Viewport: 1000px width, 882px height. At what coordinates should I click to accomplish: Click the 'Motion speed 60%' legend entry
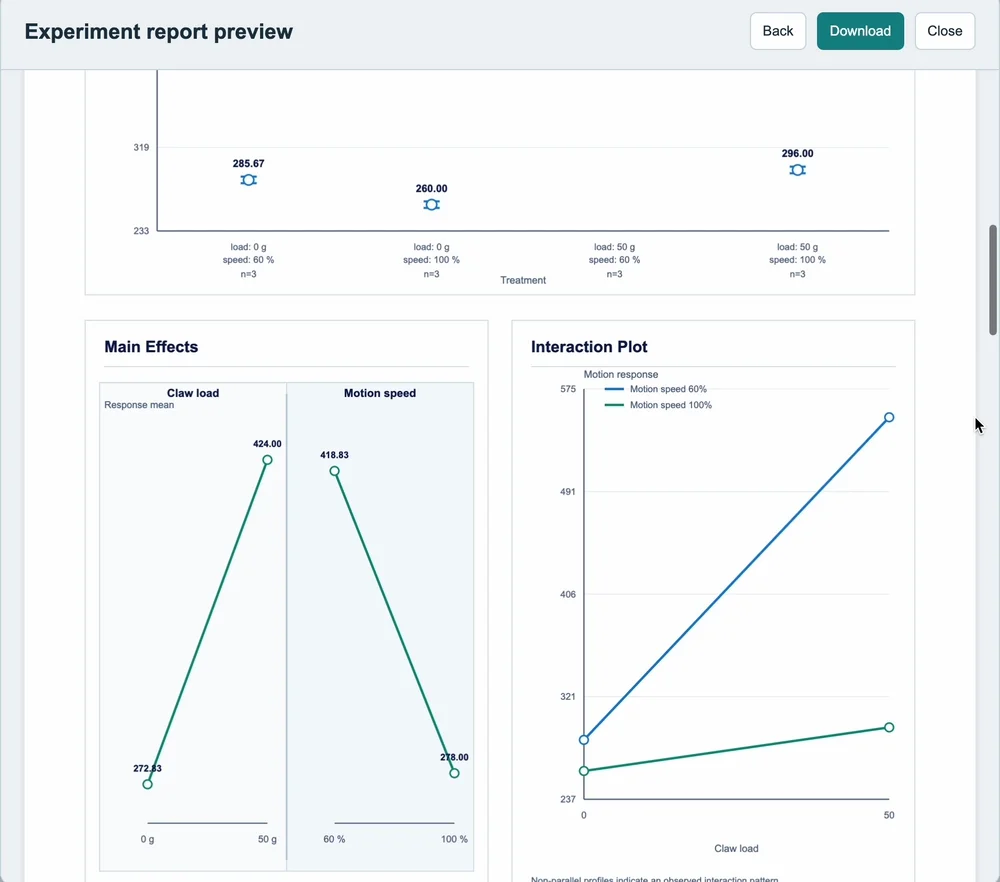668,389
